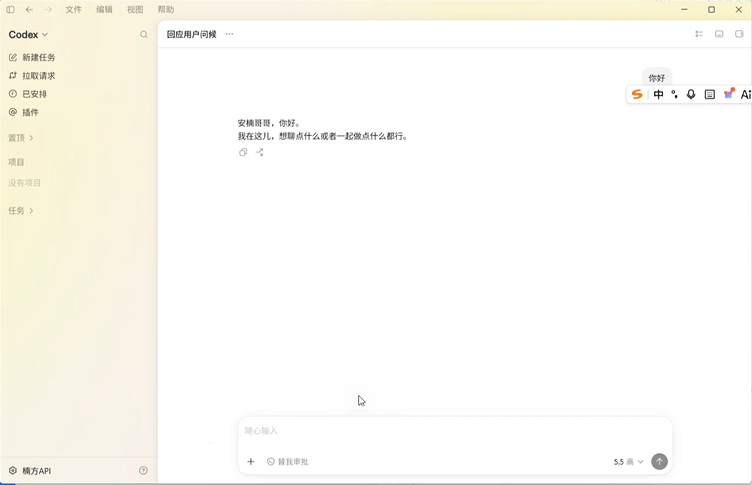Expand the Codex dropdown
752x485 pixels.
tap(28, 35)
